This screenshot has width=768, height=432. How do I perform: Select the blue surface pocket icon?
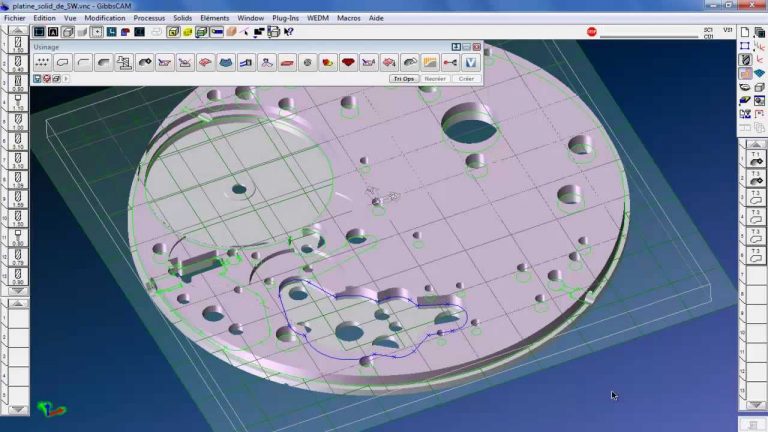[x=226, y=62]
